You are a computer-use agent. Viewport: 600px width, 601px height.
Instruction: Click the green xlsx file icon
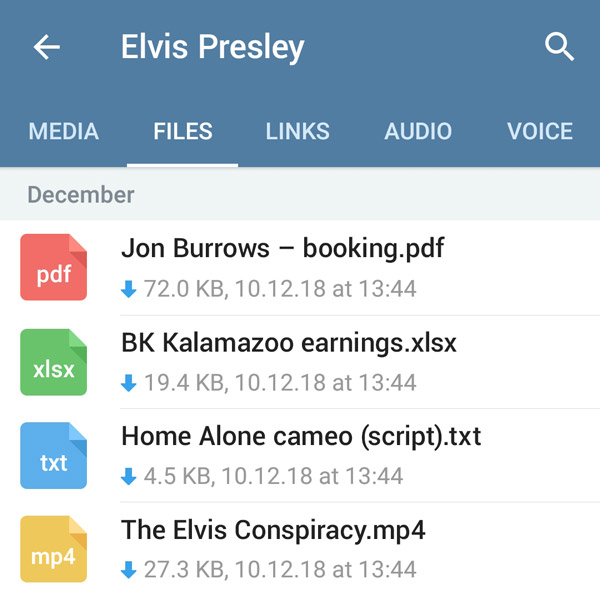53,361
